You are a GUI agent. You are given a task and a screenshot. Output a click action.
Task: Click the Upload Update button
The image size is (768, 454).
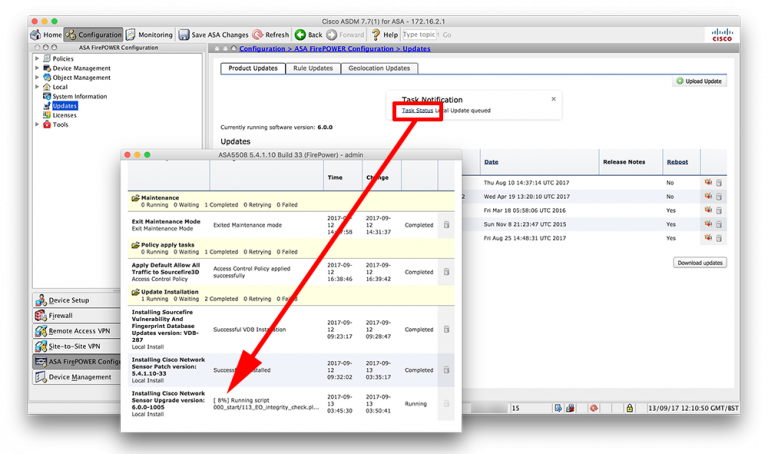(699, 81)
